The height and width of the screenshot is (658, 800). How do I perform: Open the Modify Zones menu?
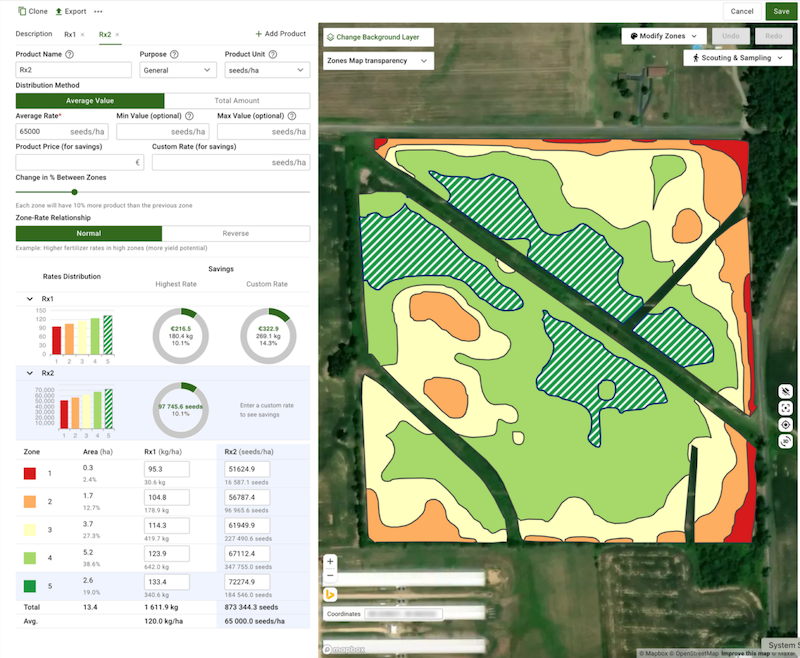click(663, 36)
